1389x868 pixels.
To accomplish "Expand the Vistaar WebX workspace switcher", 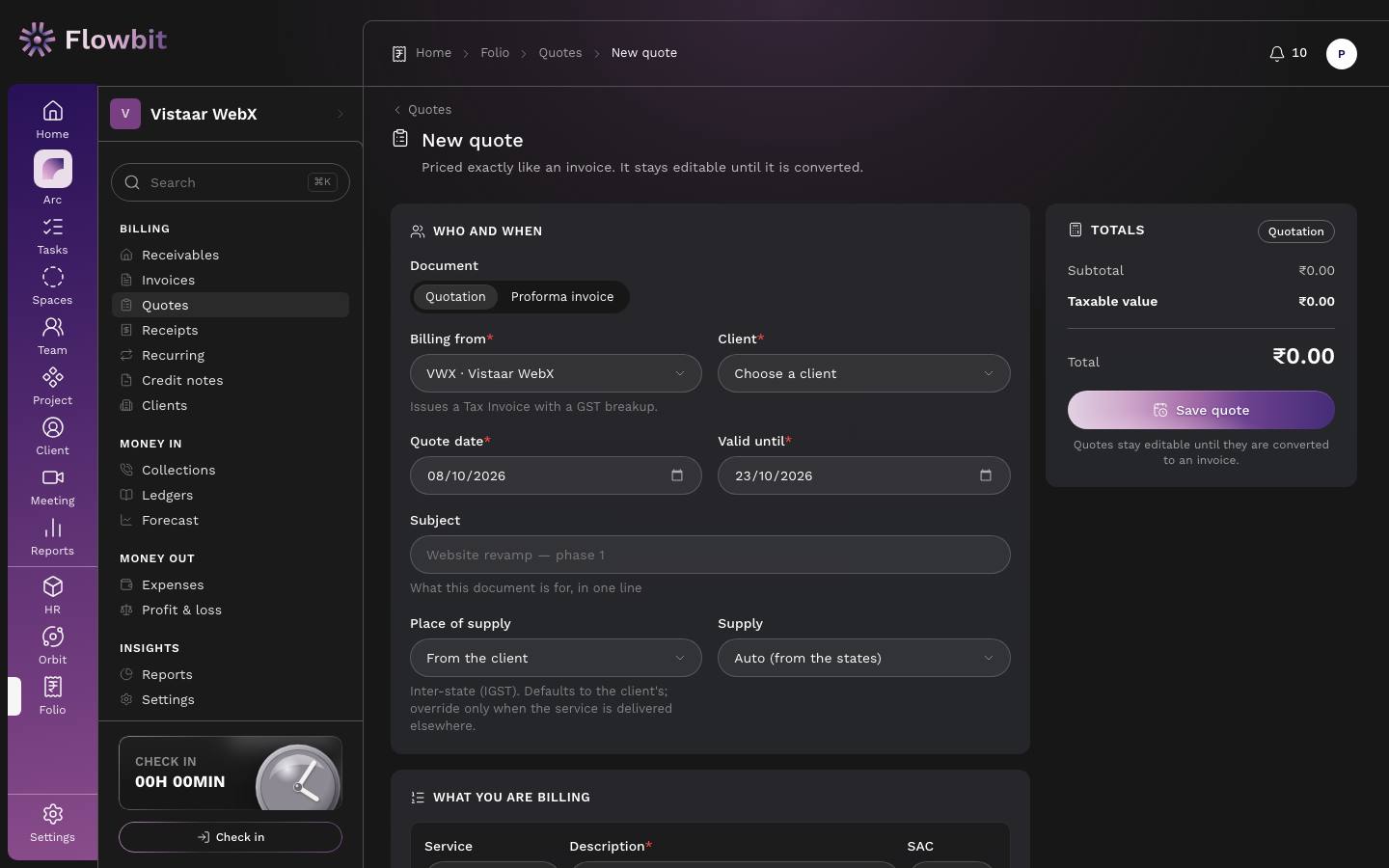I will pos(230,114).
